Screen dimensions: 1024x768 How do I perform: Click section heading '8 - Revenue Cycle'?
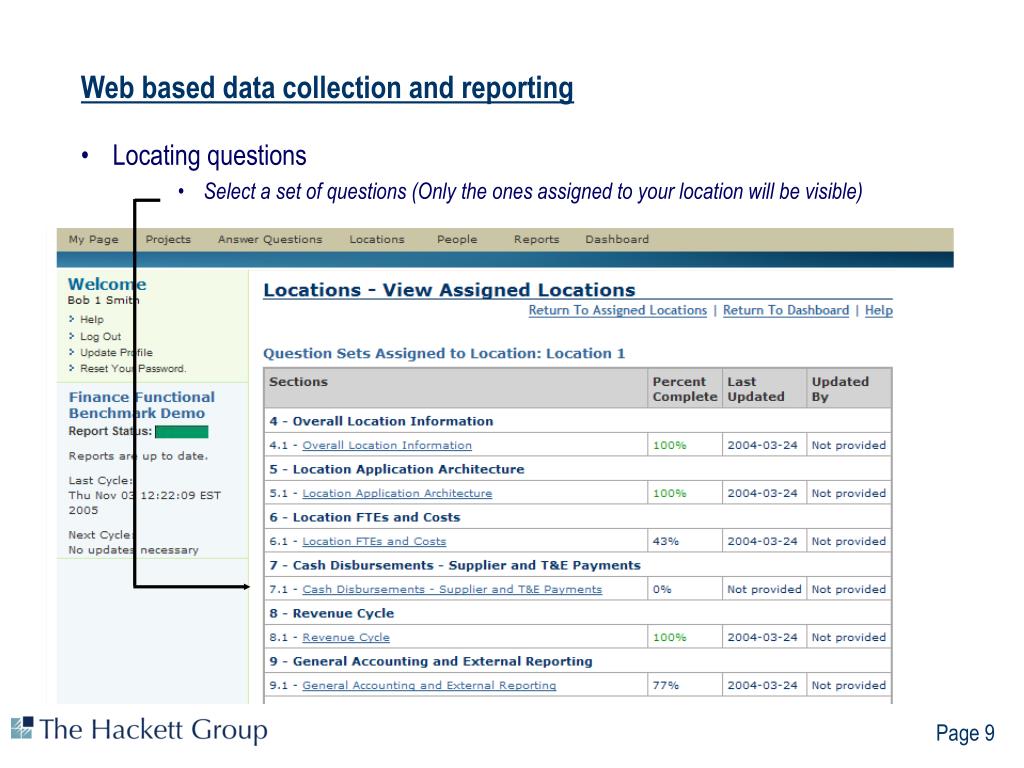tap(332, 613)
